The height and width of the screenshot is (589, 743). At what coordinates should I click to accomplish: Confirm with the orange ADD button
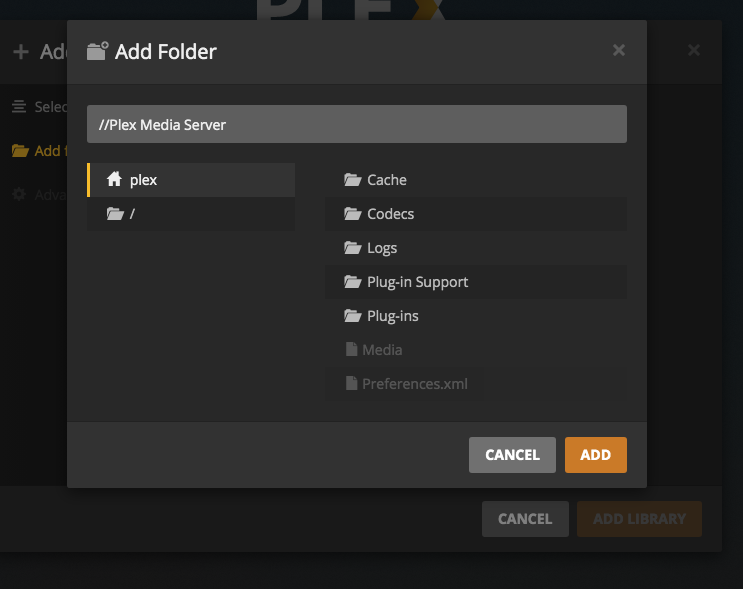[596, 455]
